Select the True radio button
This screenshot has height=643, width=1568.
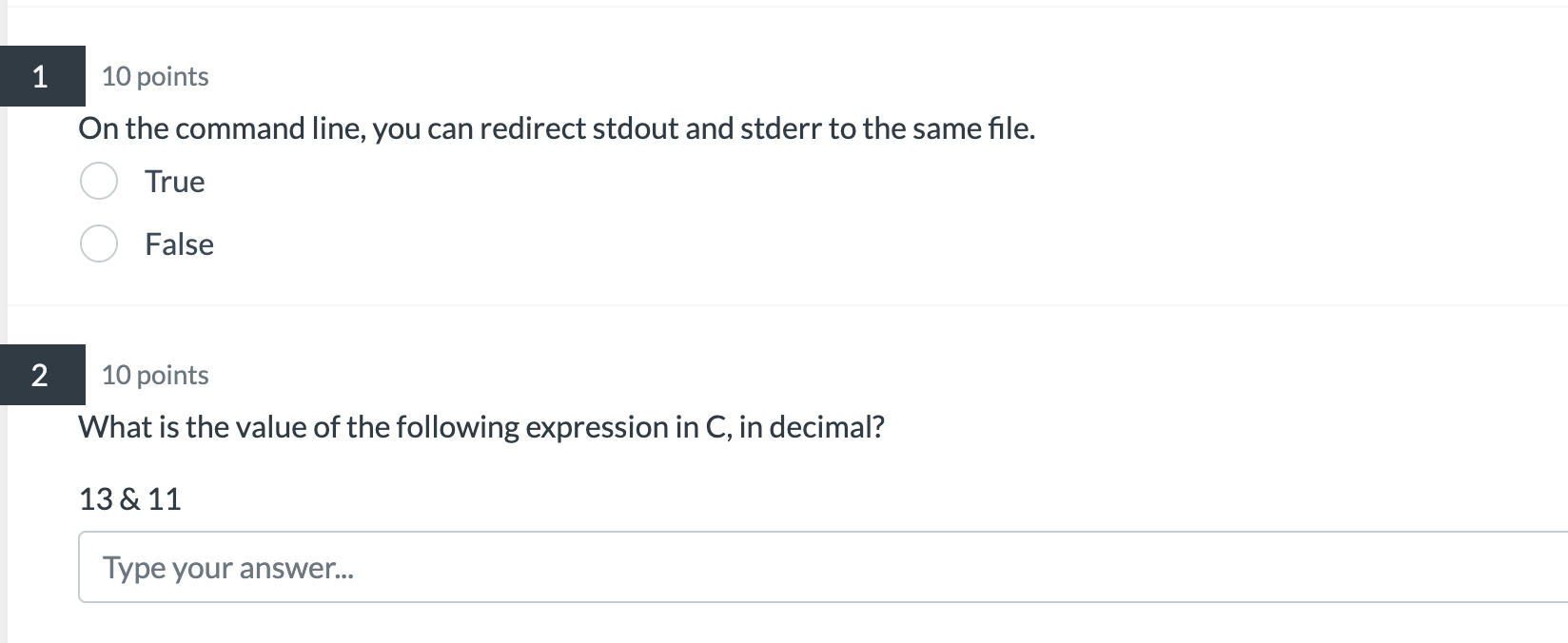click(99, 181)
